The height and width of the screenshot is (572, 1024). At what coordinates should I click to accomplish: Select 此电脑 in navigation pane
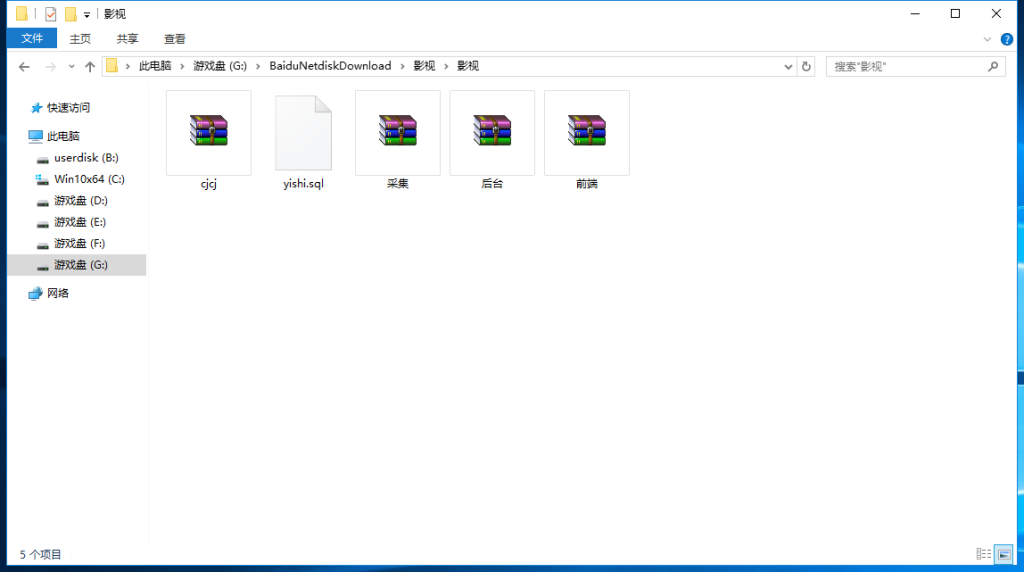pos(63,136)
